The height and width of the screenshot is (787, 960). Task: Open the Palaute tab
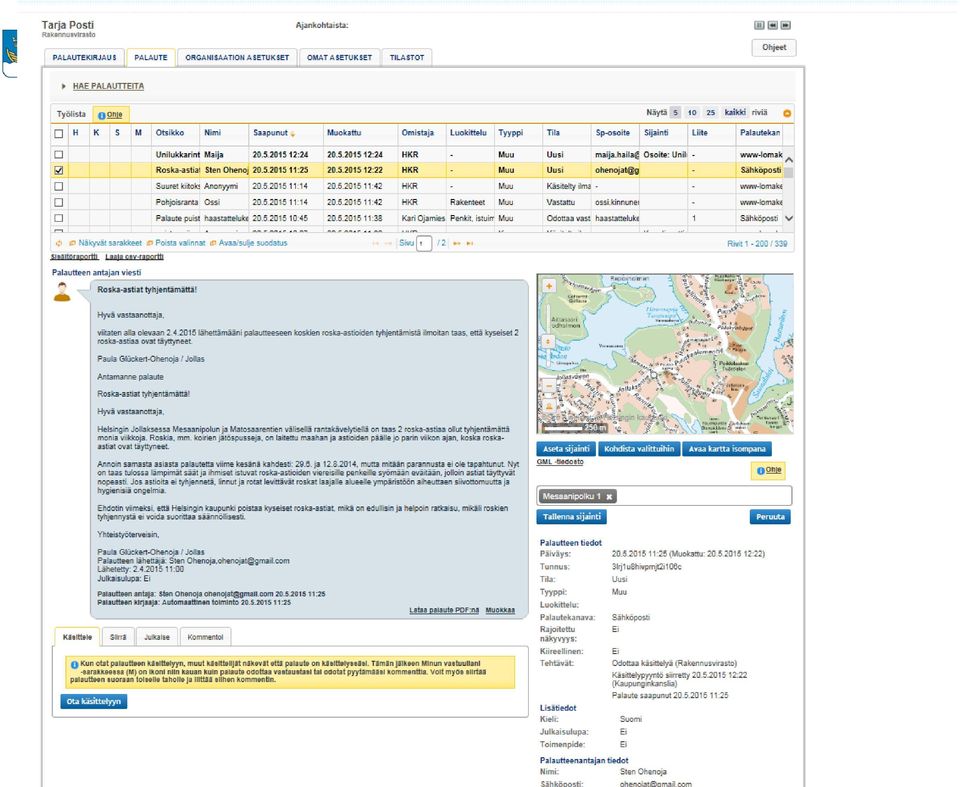pyautogui.click(x=151, y=58)
